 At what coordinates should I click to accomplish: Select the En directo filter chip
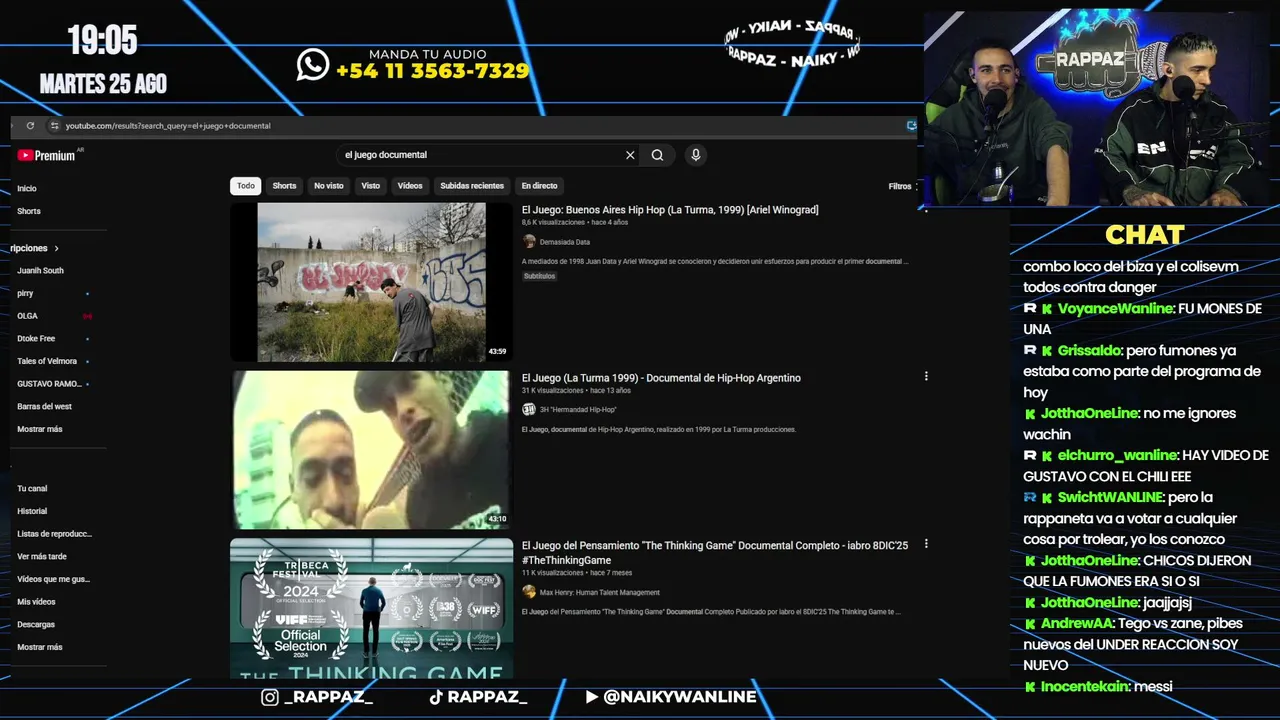tap(539, 186)
